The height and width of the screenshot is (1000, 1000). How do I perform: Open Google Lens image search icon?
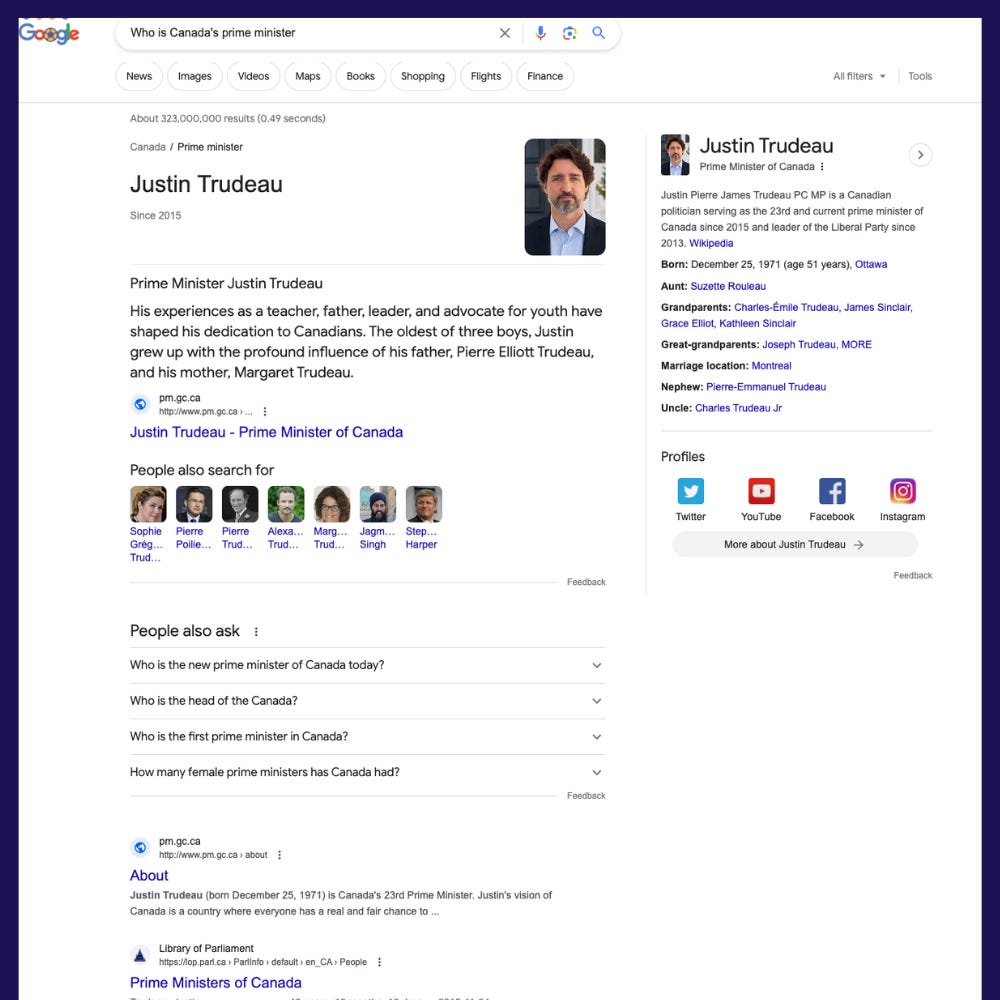pos(570,33)
